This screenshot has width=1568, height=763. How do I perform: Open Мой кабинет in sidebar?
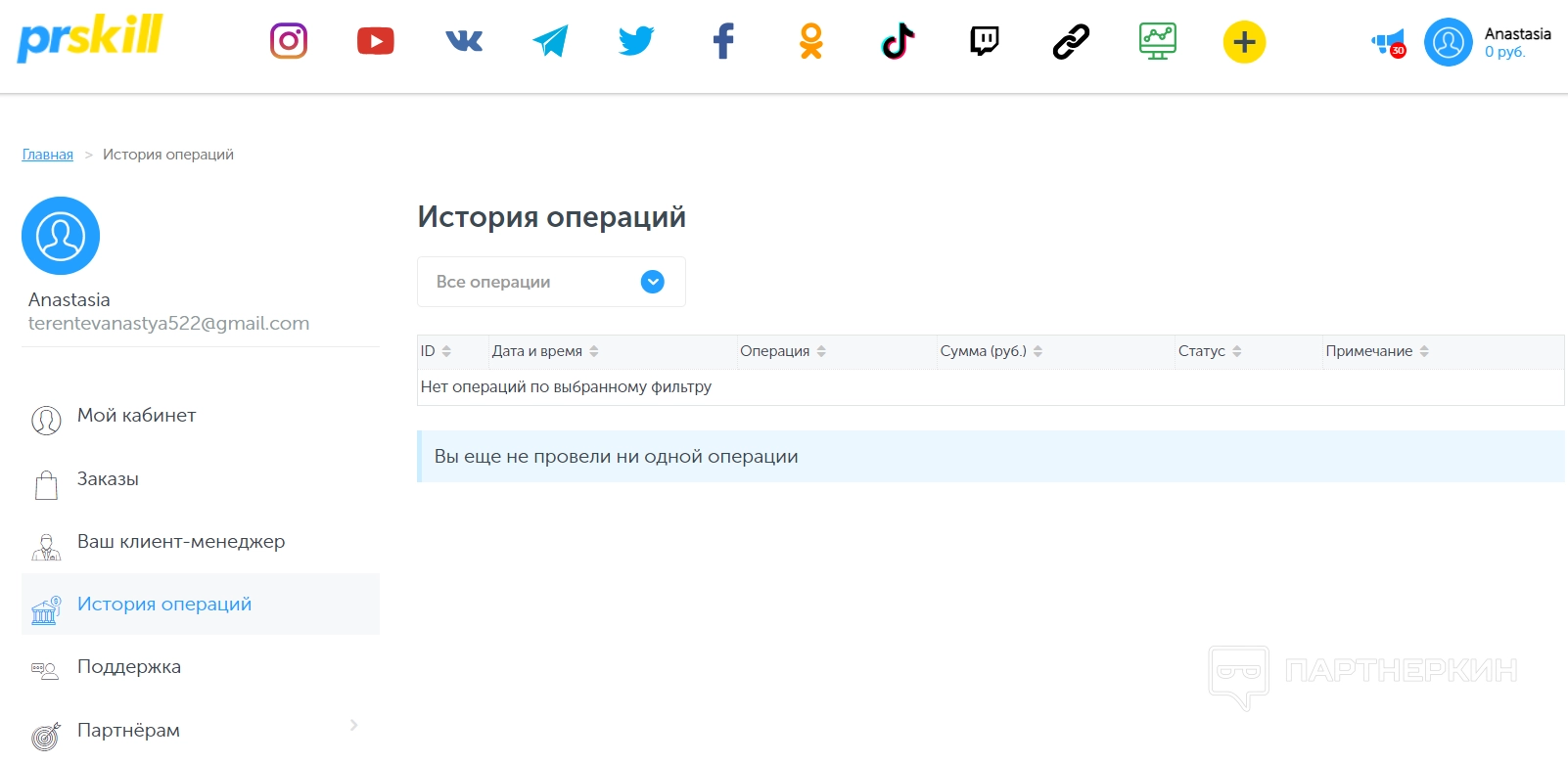pyautogui.click(x=136, y=416)
